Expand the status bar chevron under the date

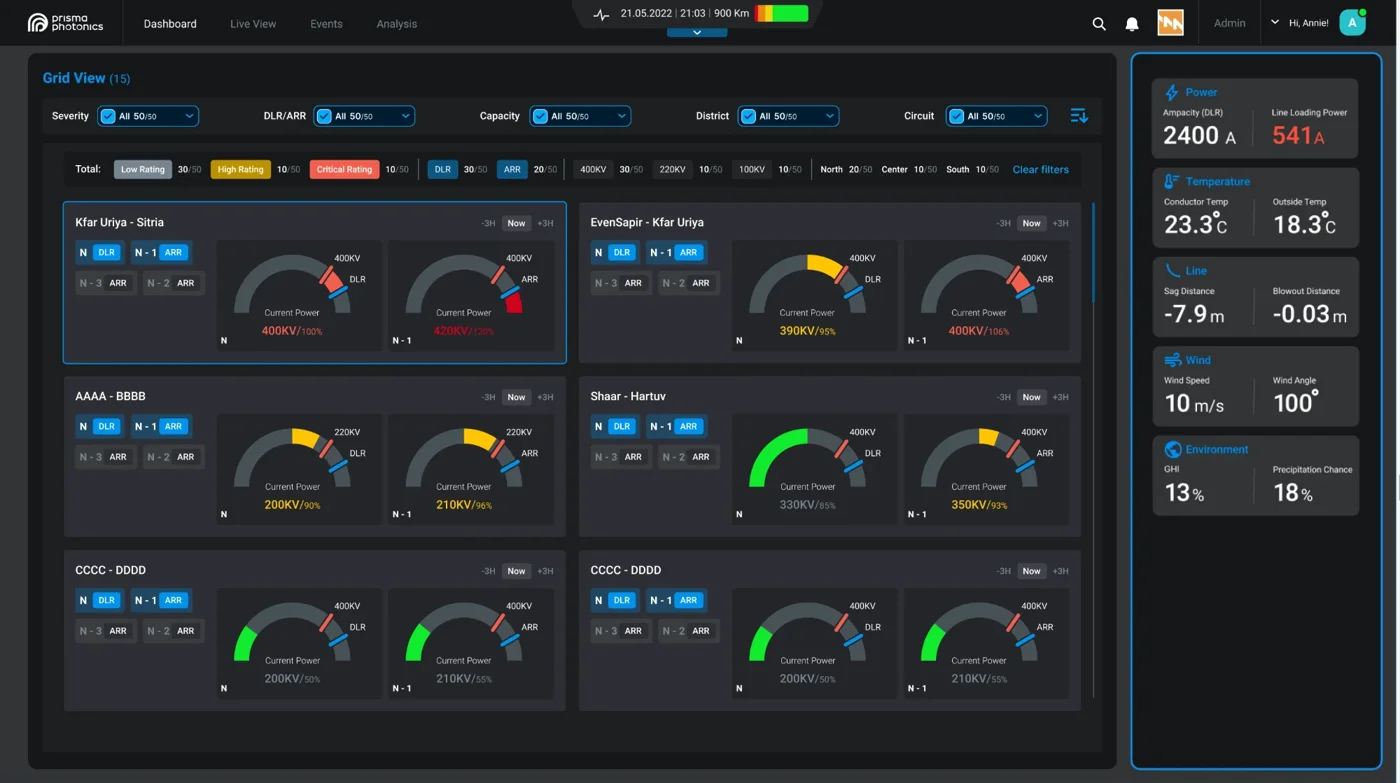click(697, 32)
